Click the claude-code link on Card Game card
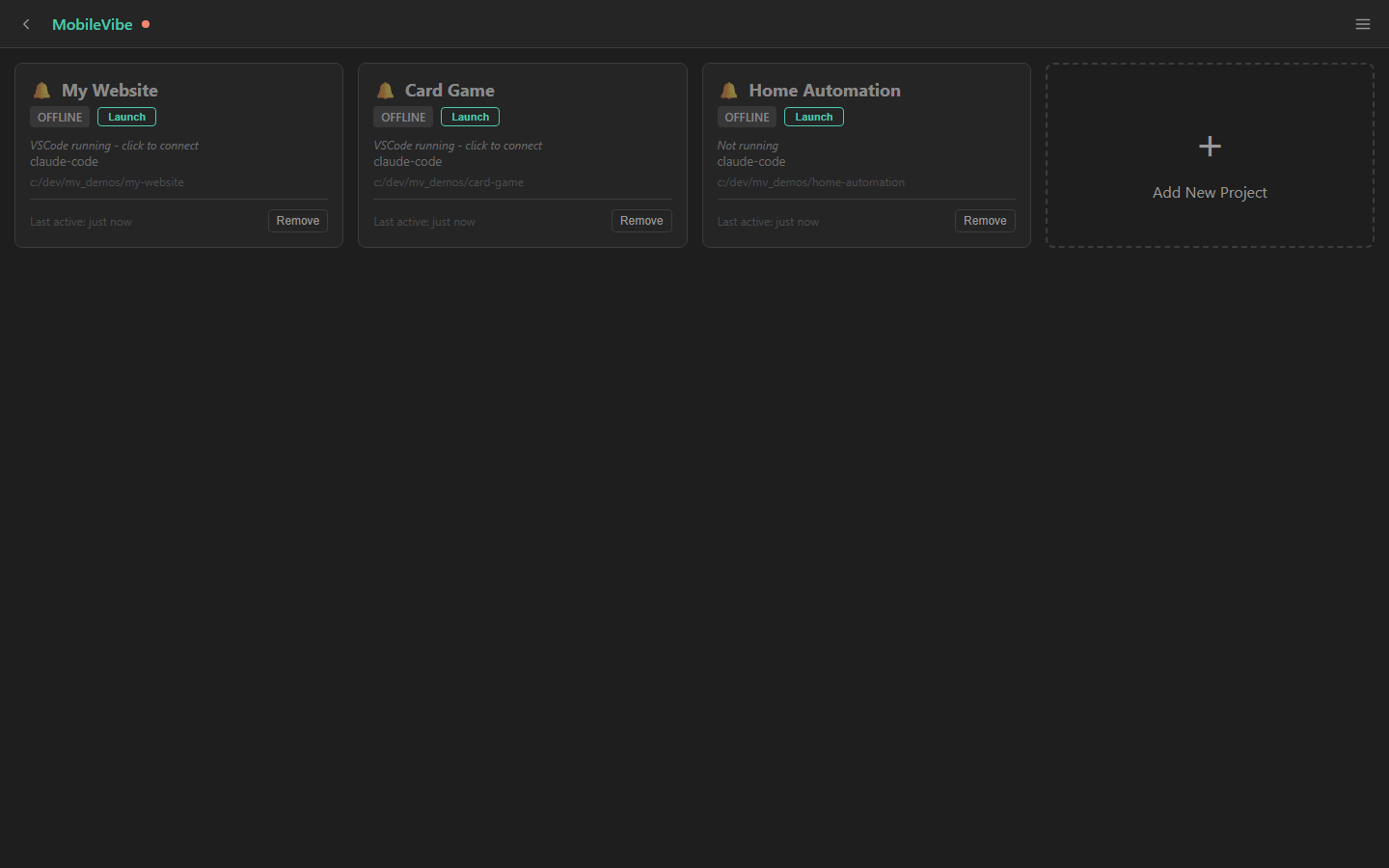 407,161
